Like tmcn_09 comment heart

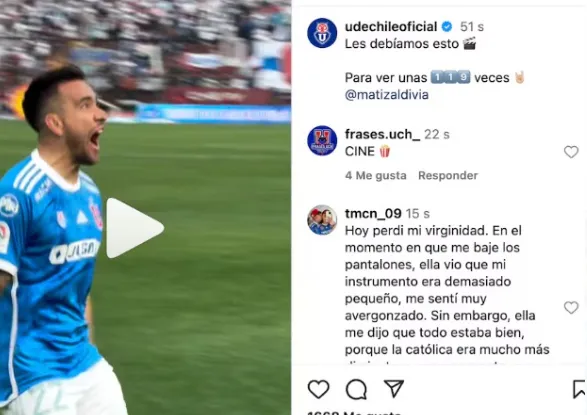coord(571,307)
